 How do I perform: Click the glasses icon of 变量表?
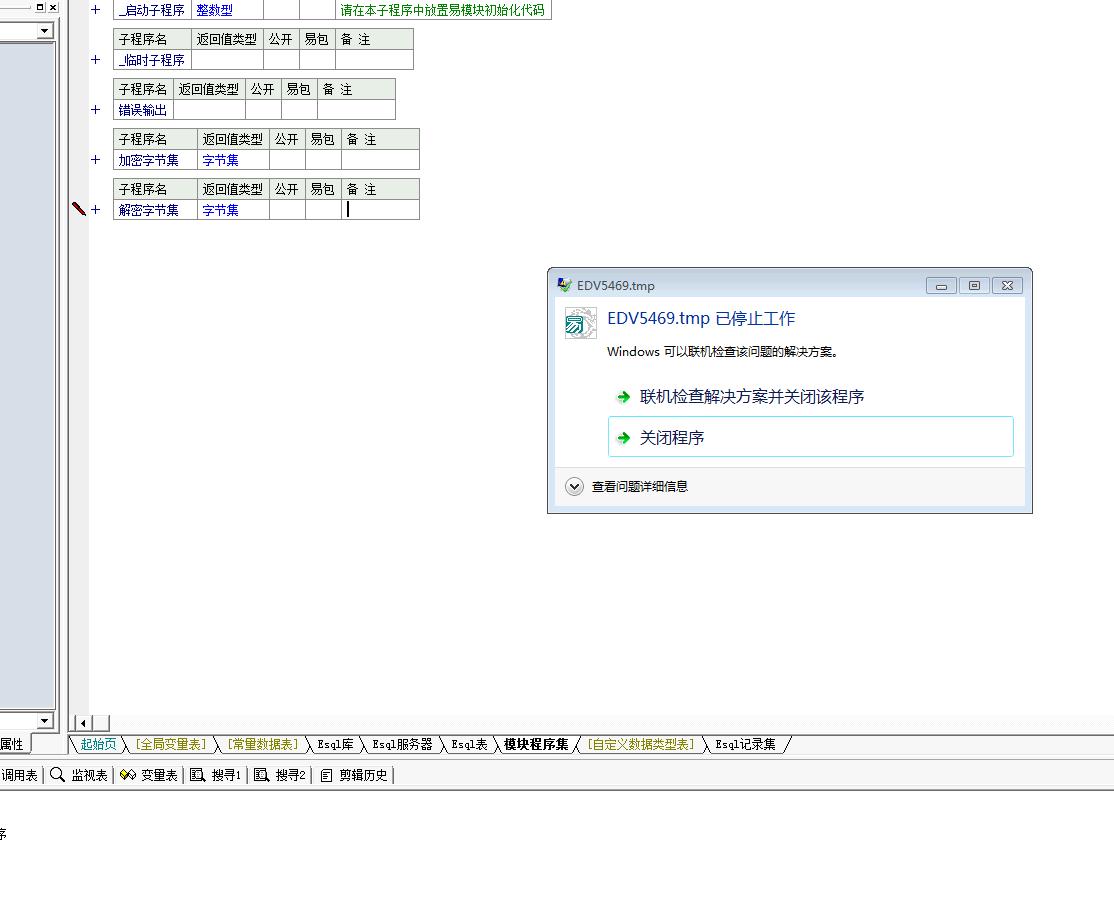[128, 774]
